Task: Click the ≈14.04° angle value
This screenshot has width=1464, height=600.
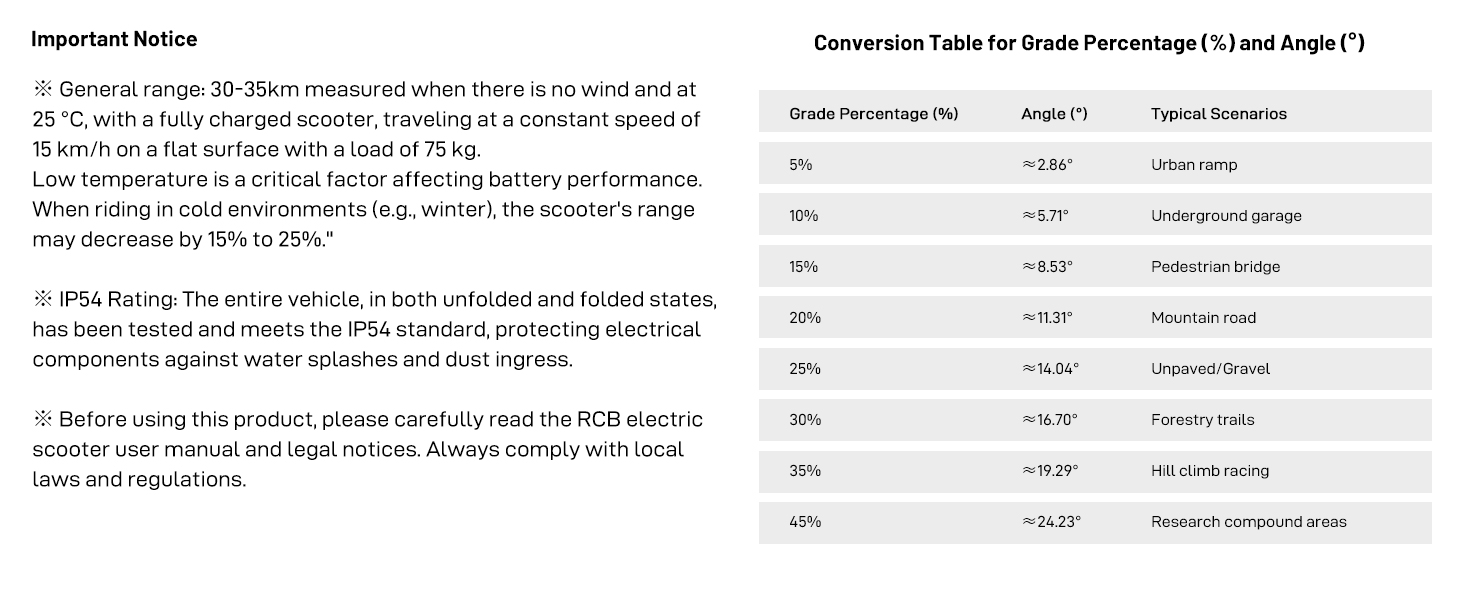Action: [1050, 369]
